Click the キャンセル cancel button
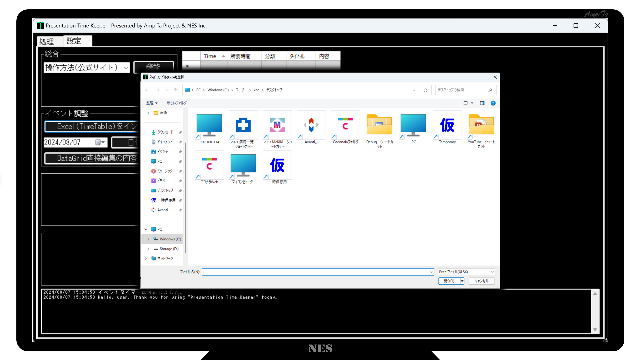640x360 pixels. click(482, 281)
